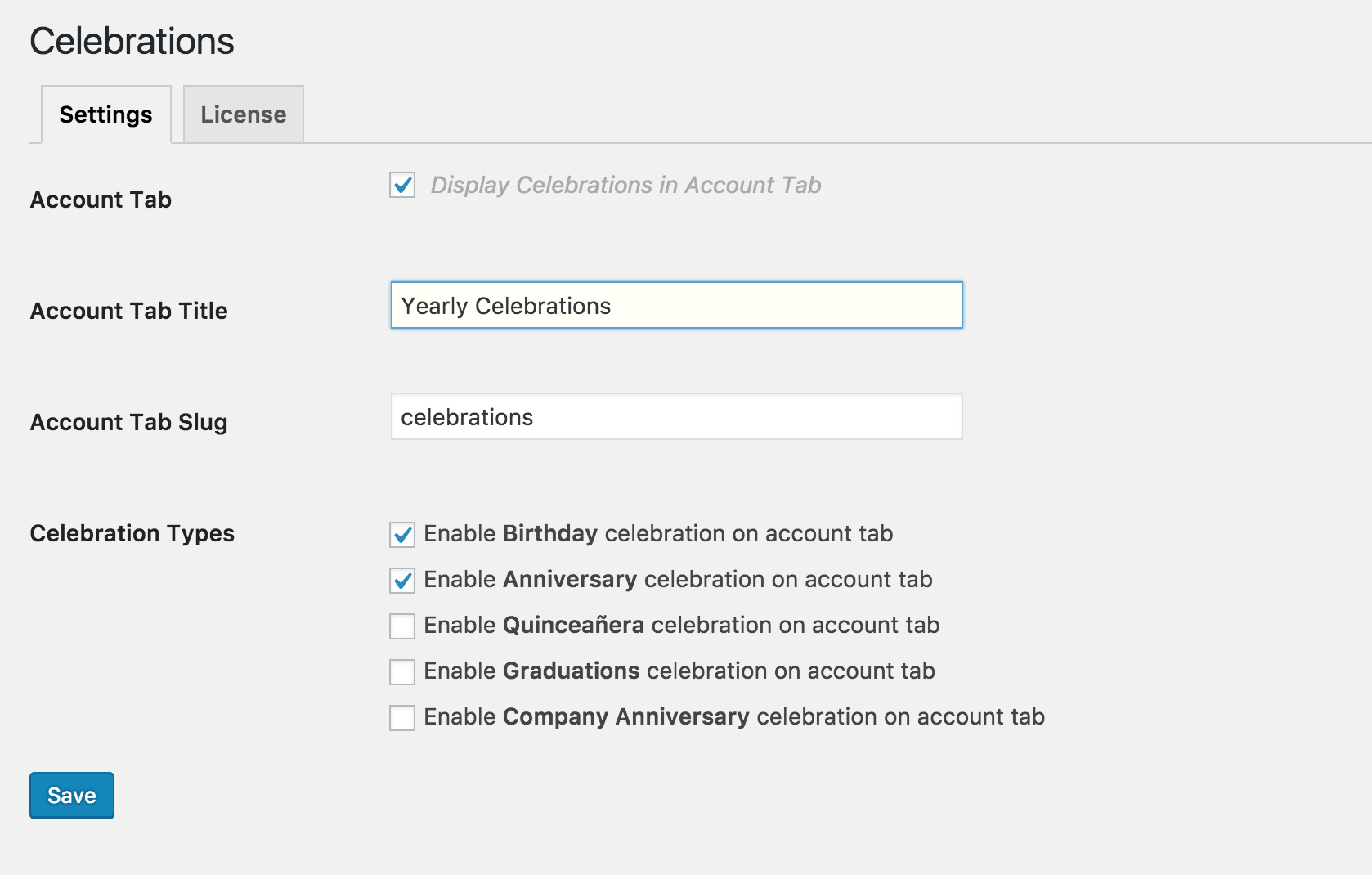Click the Account Tab Slug label

click(x=128, y=422)
